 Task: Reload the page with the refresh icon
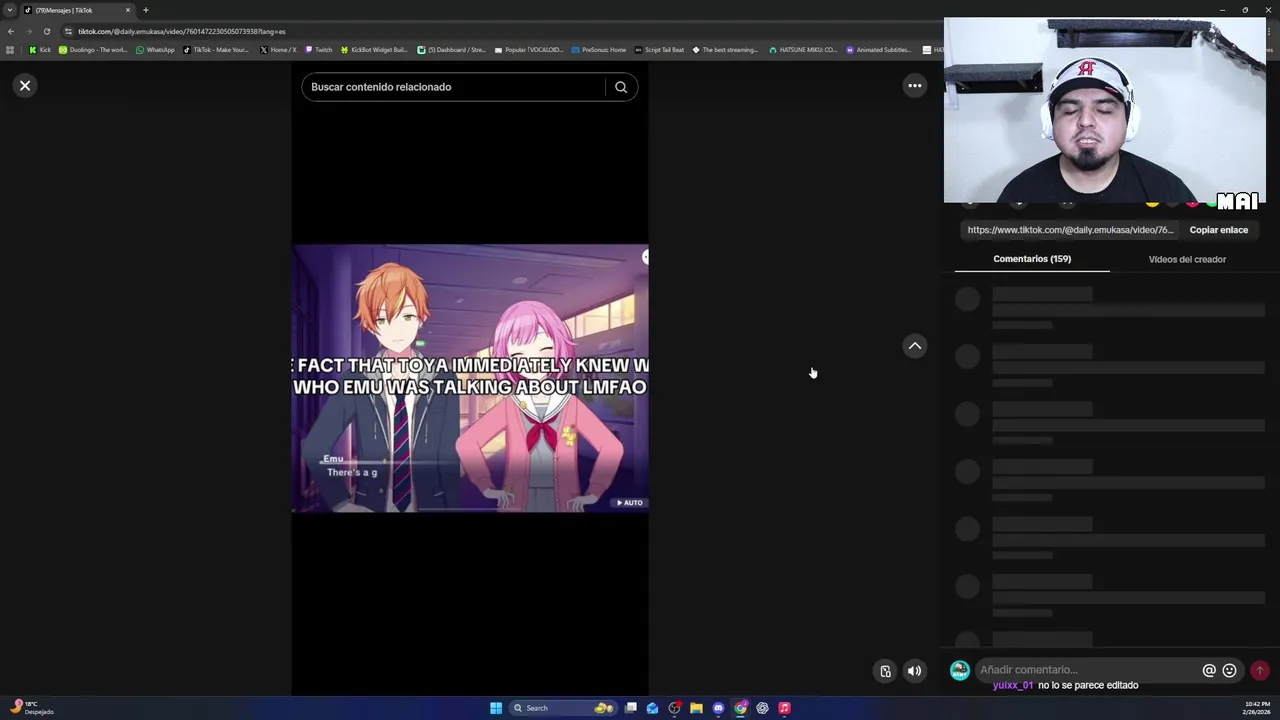46,31
